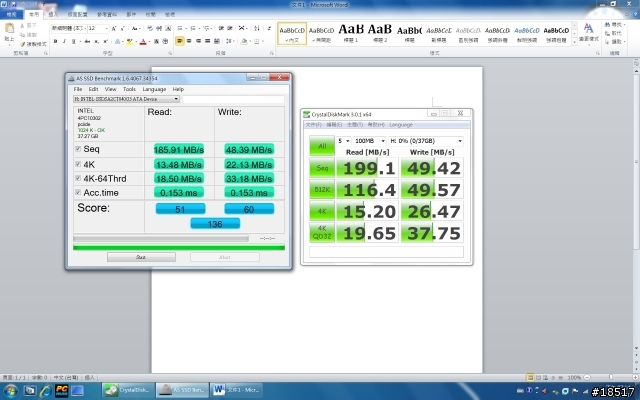This screenshot has height=400, width=640.
Task: Align text right in Word
Action: [198, 41]
